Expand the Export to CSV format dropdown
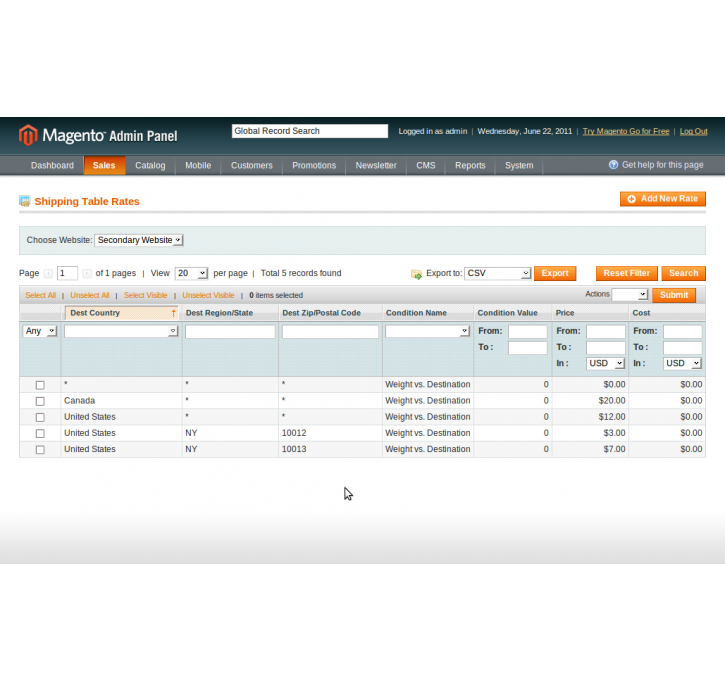 coord(497,273)
